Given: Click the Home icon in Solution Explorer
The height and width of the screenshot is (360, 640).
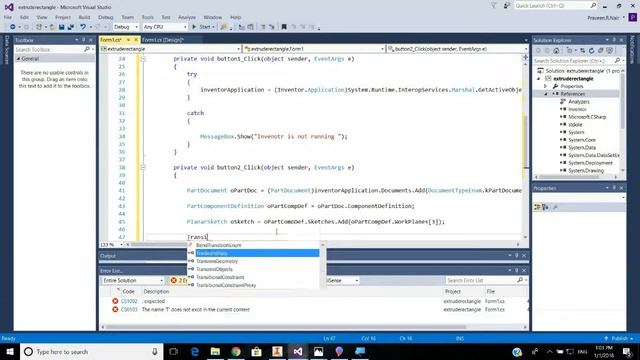Looking at the screenshot, I should (556, 51).
